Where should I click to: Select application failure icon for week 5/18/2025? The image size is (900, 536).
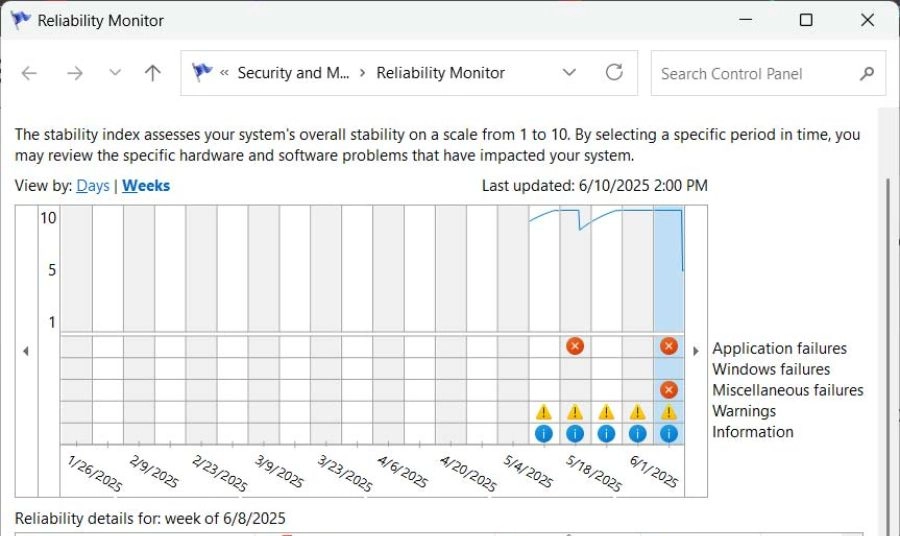click(575, 346)
